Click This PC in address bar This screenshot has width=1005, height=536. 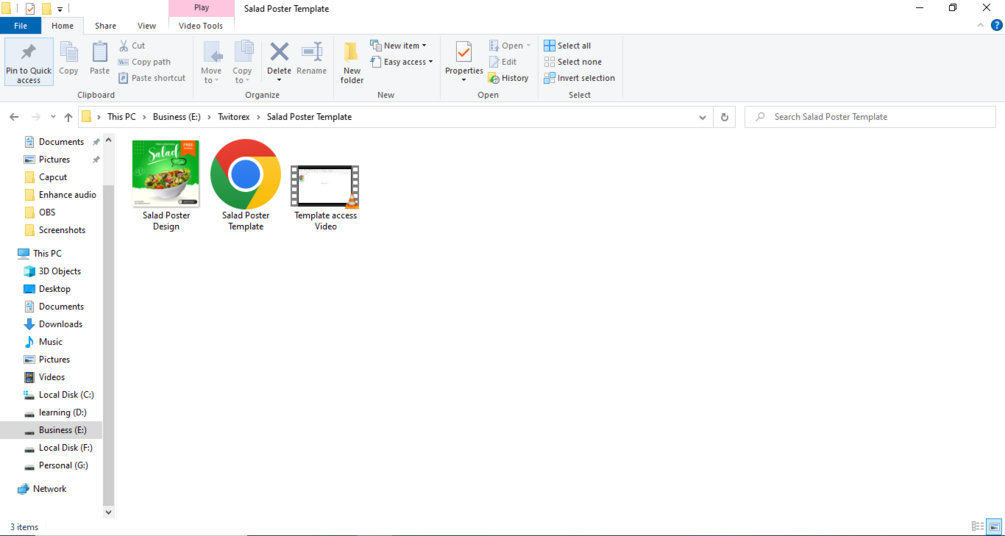121,117
